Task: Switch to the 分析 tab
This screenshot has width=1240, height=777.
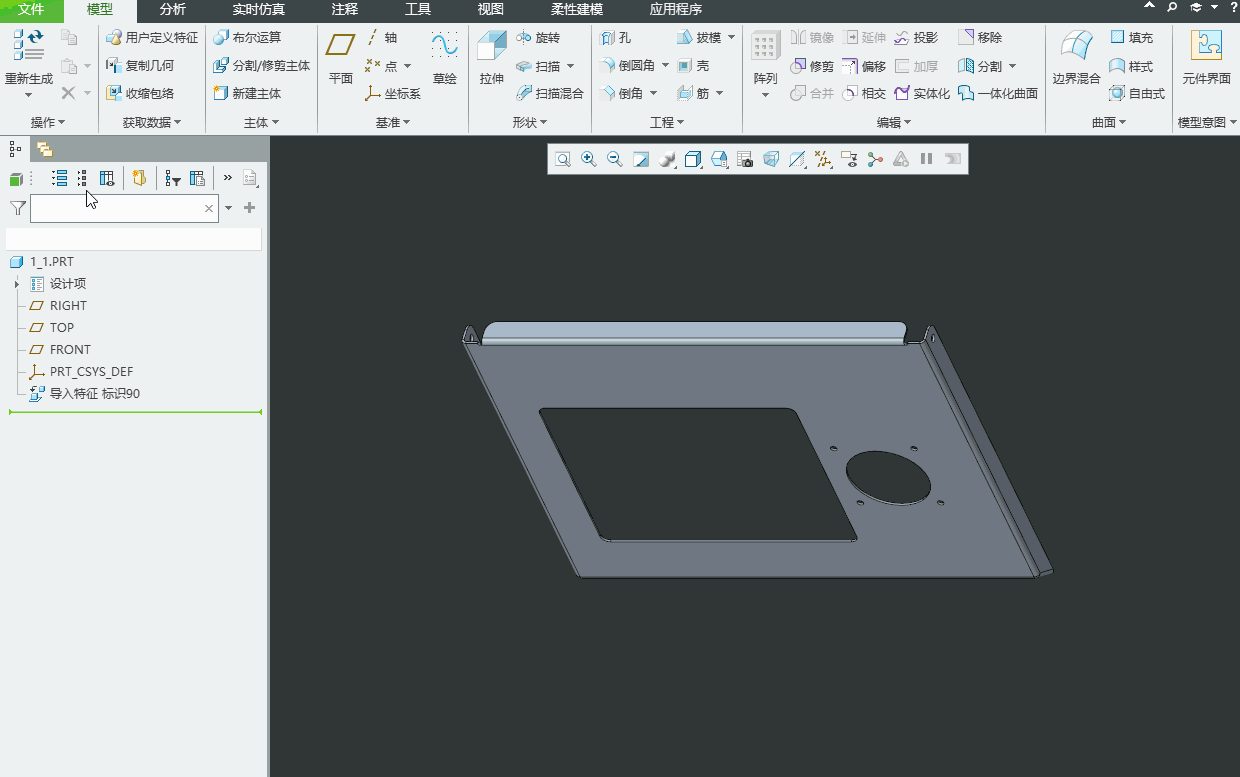Action: click(x=173, y=10)
